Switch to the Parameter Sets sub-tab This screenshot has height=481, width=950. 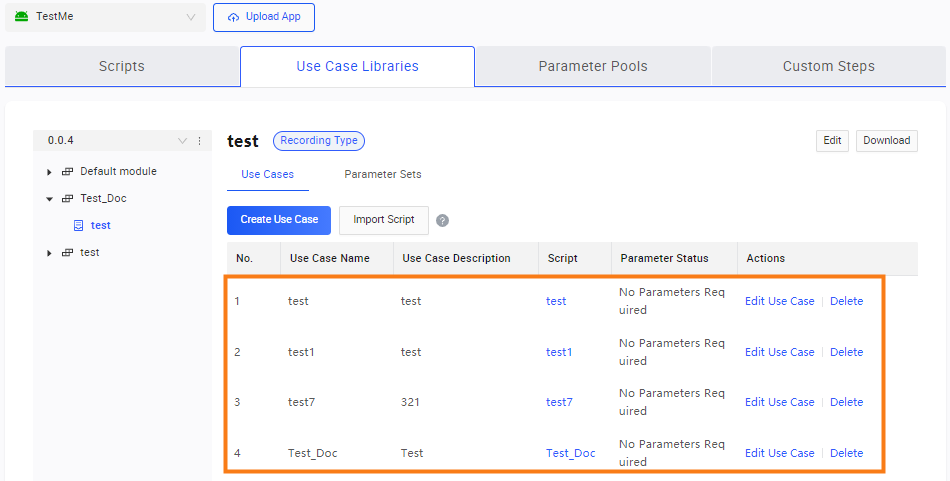coord(383,174)
